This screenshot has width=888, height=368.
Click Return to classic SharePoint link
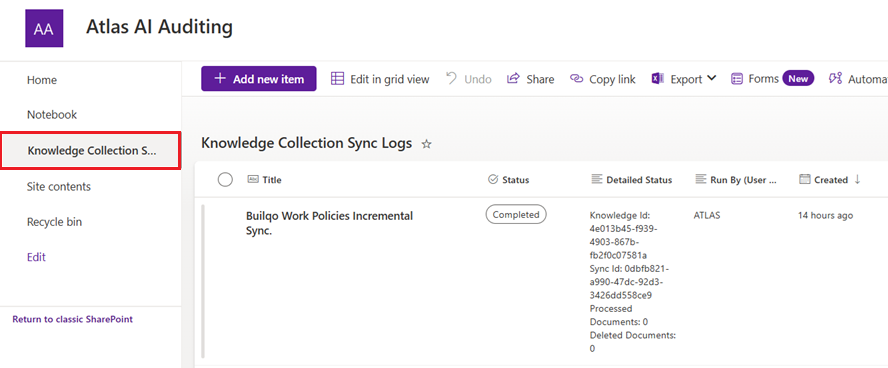[x=72, y=319]
